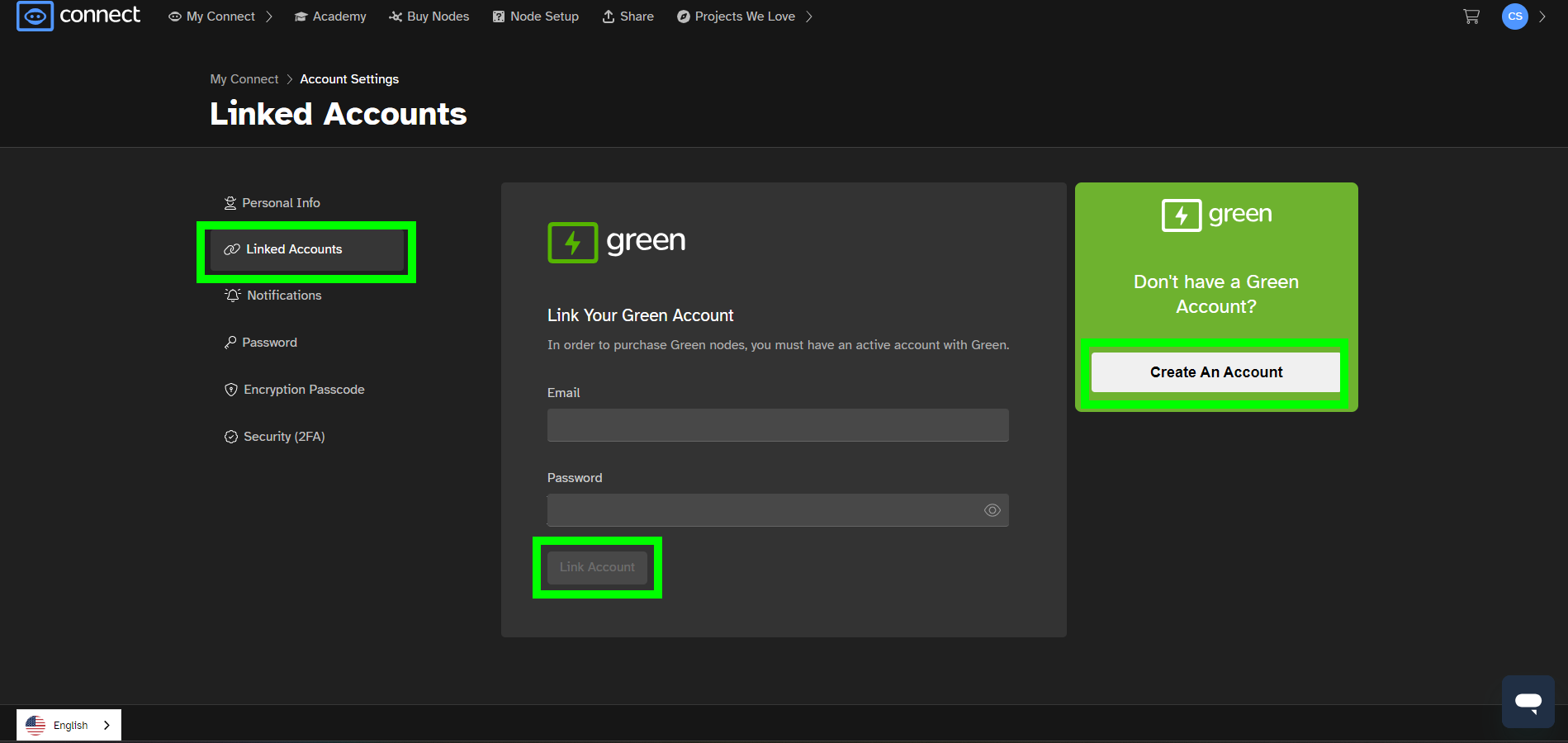Open Password settings in sidebar

click(261, 343)
